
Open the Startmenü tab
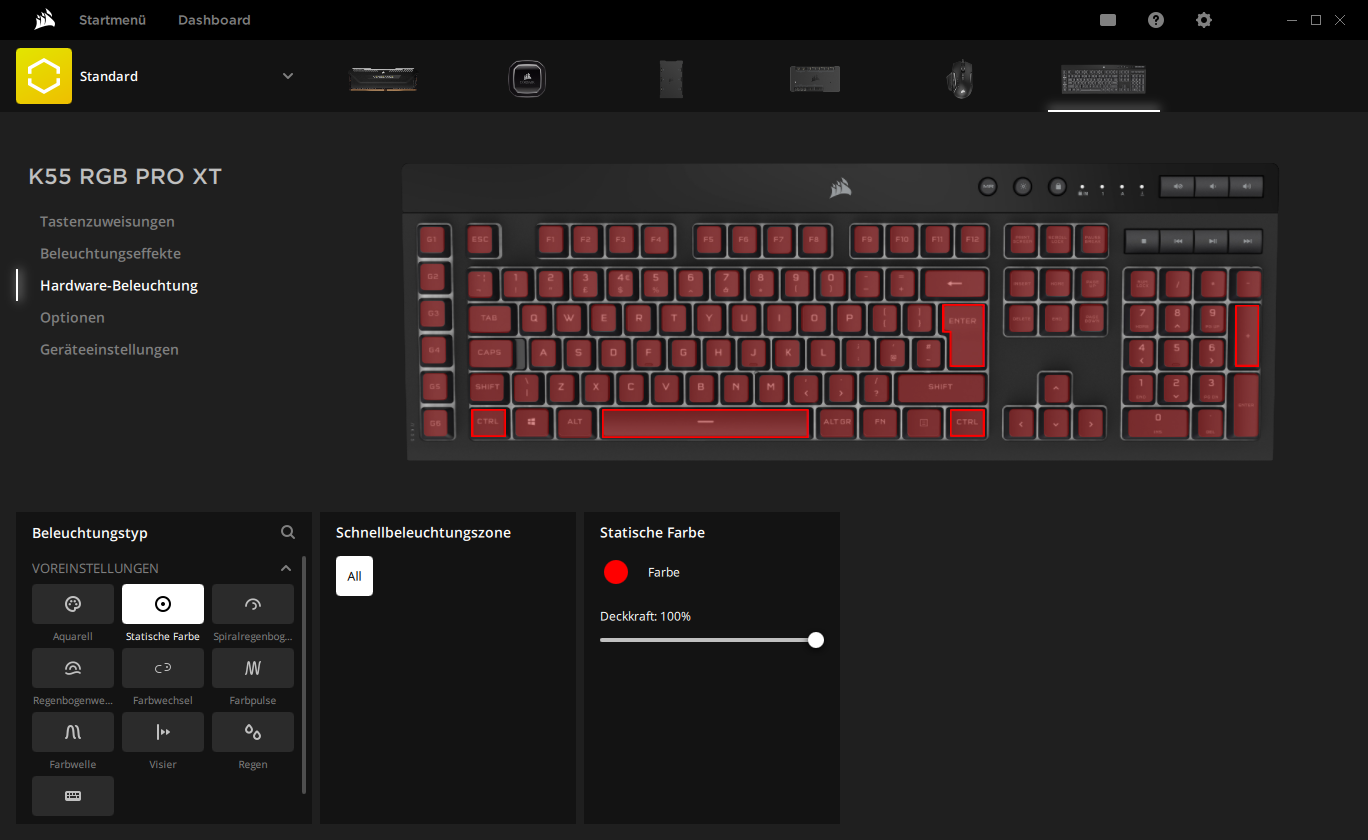click(x=113, y=20)
